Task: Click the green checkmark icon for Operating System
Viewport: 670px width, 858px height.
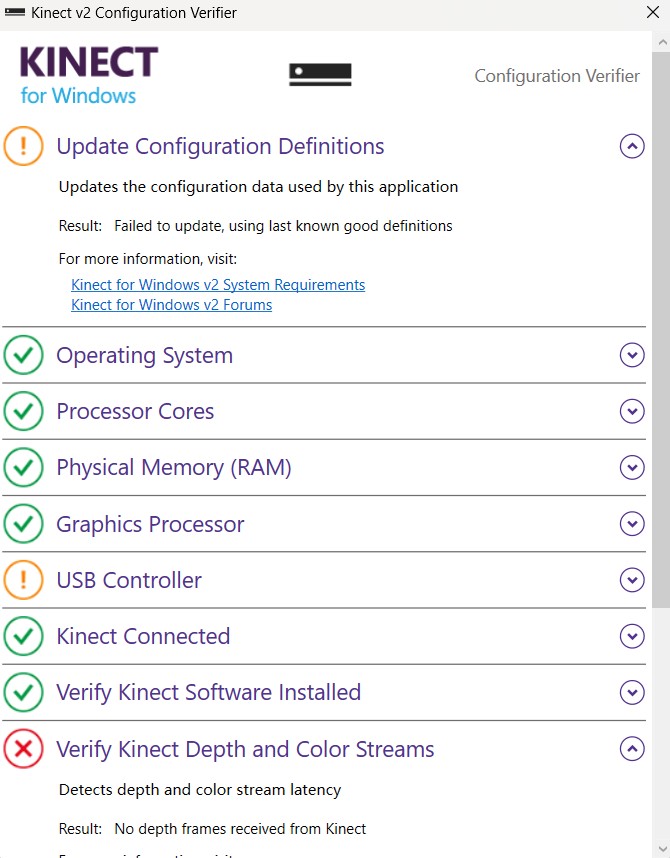Action: 24,355
